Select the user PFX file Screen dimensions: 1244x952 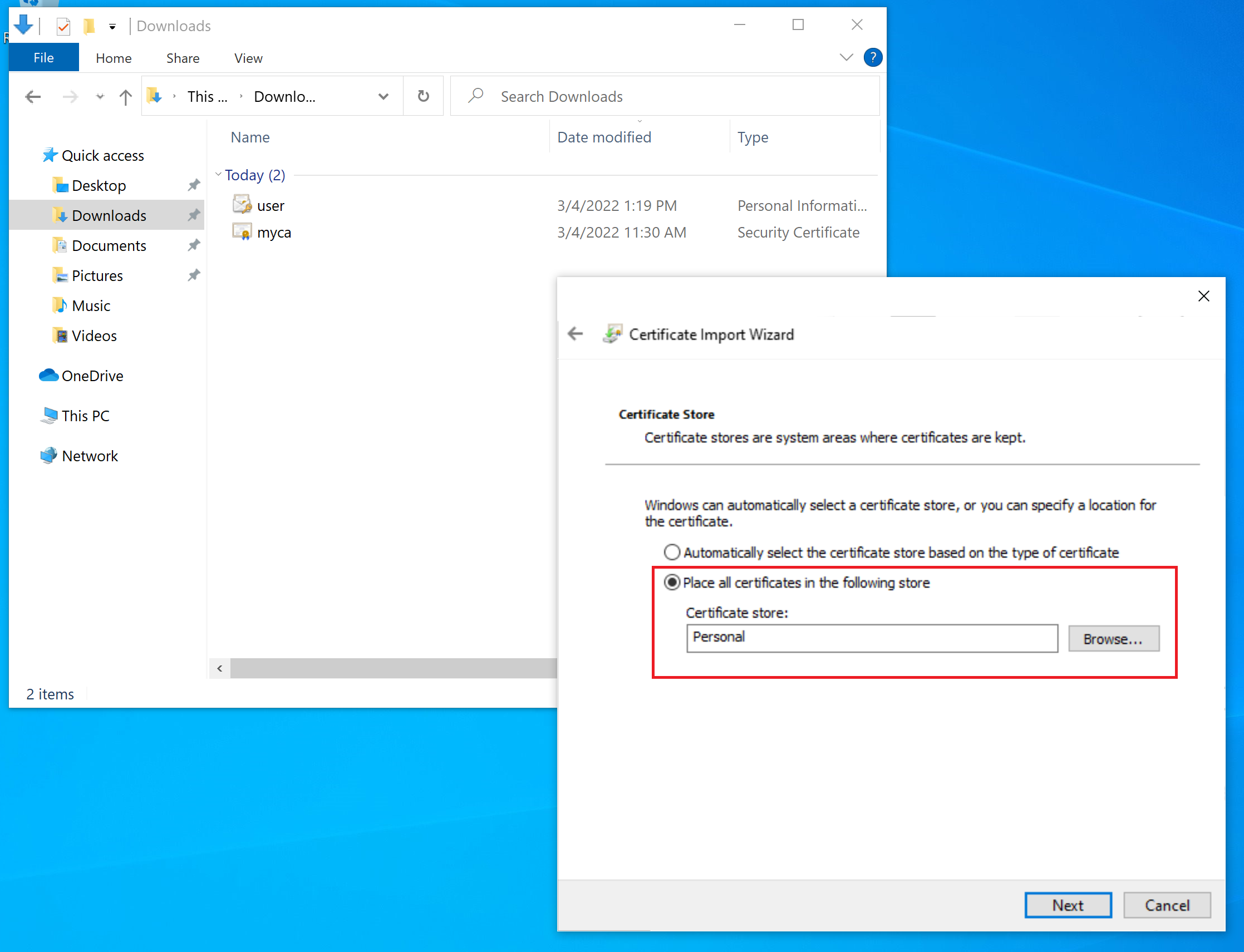[271, 206]
